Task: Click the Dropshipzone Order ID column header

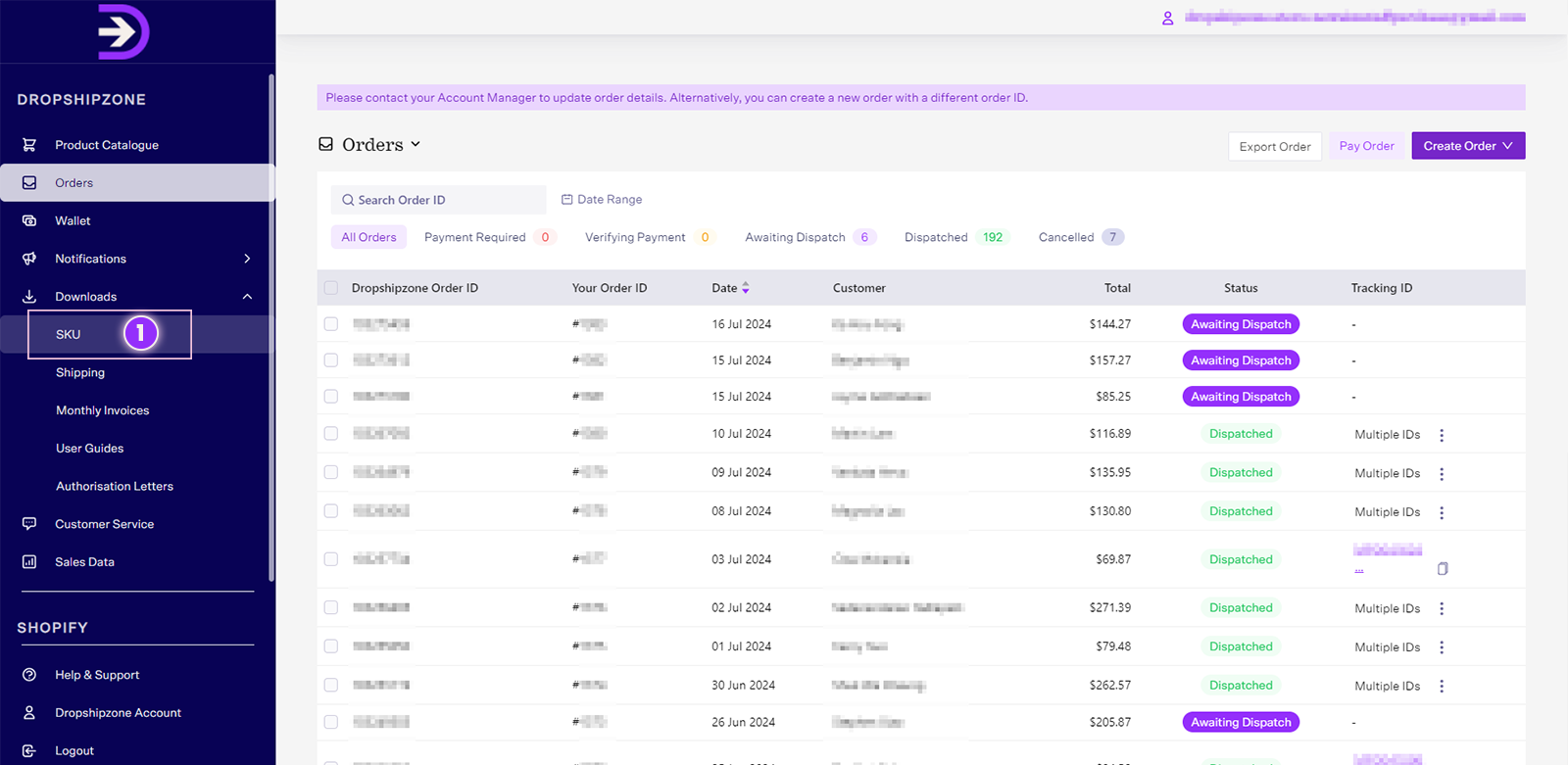Action: pos(415,288)
